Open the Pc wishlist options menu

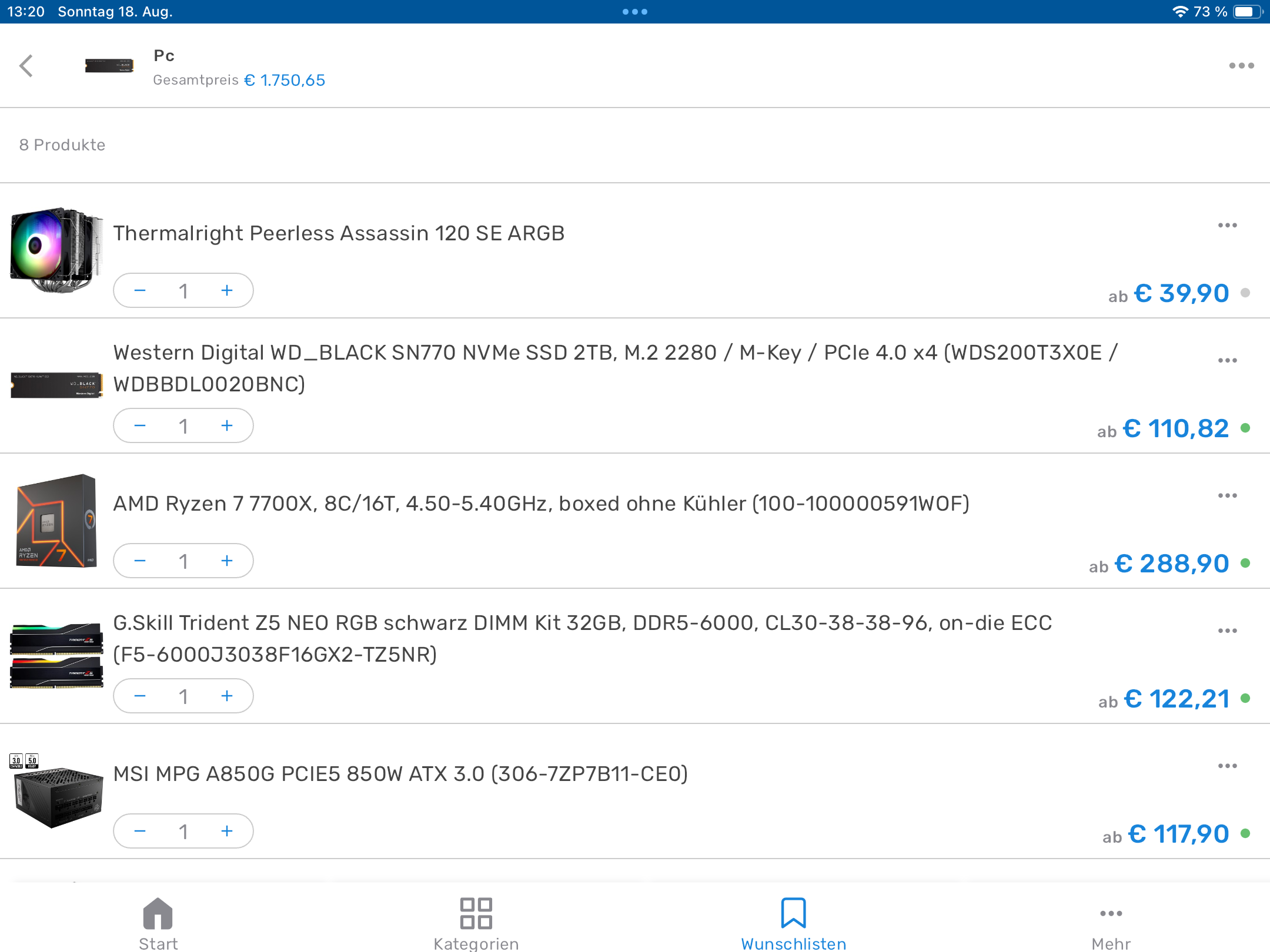point(1241,66)
